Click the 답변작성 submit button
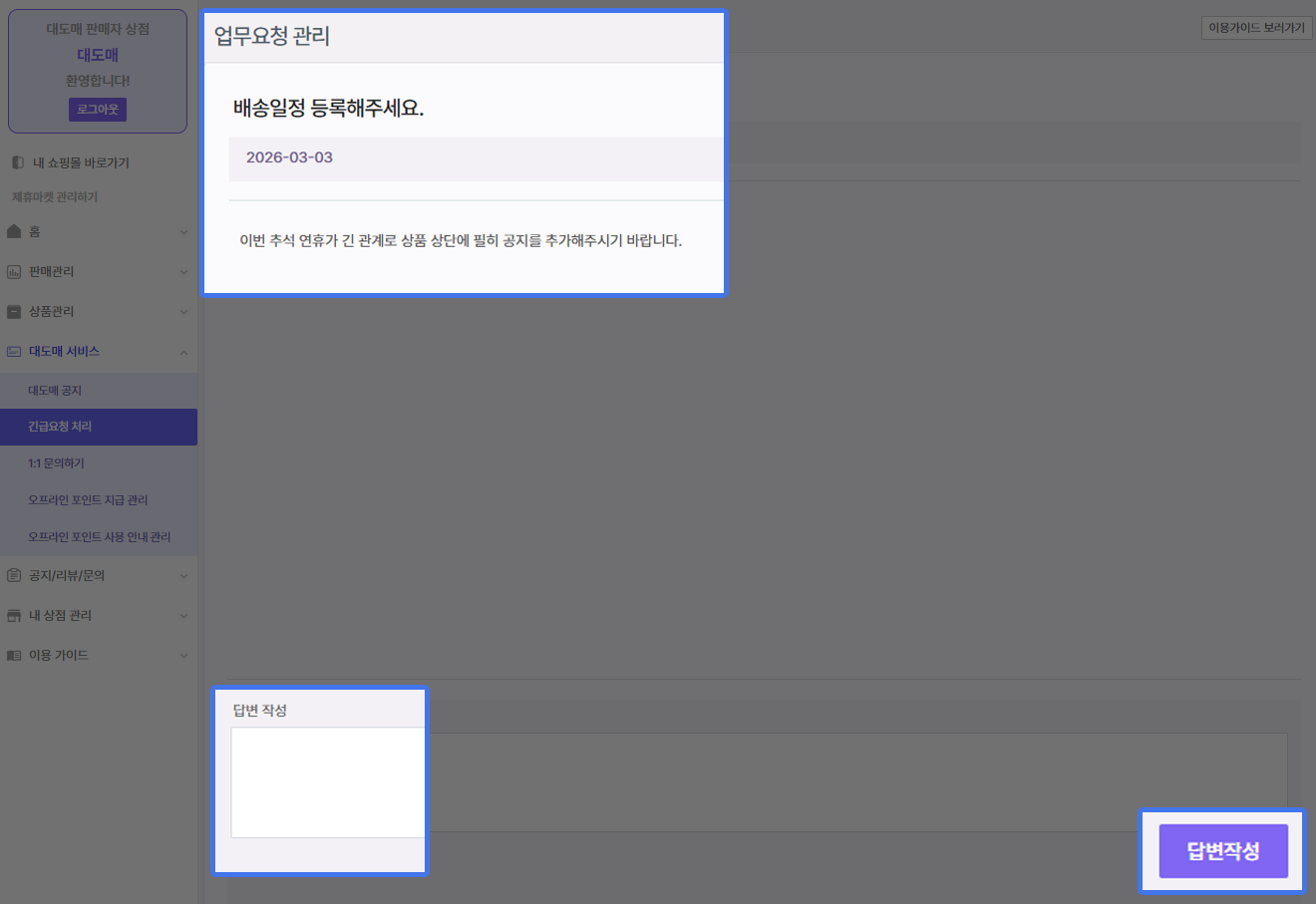Viewport: 1316px width, 904px height. pos(1223,850)
